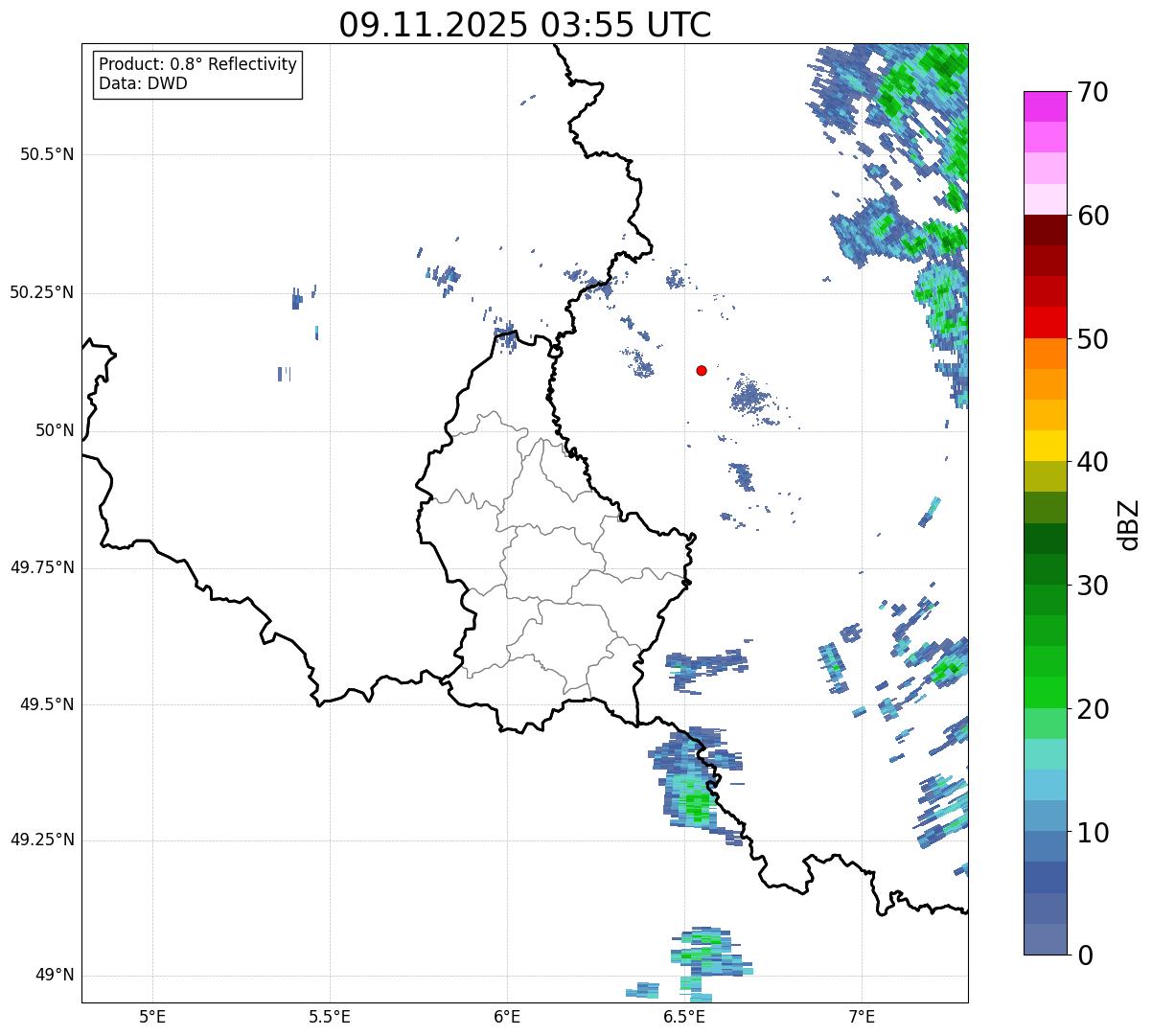Click the colorbar tick label '70'
1152x1036 pixels.
pos(1092,92)
